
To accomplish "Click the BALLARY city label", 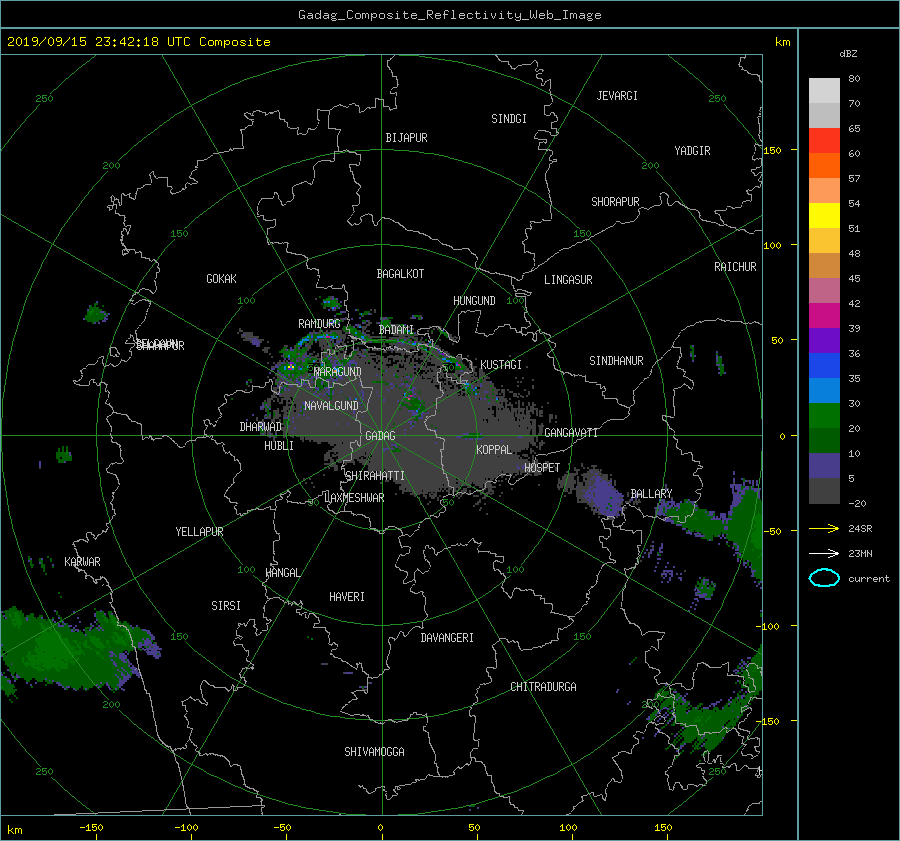I will pyautogui.click(x=651, y=494).
